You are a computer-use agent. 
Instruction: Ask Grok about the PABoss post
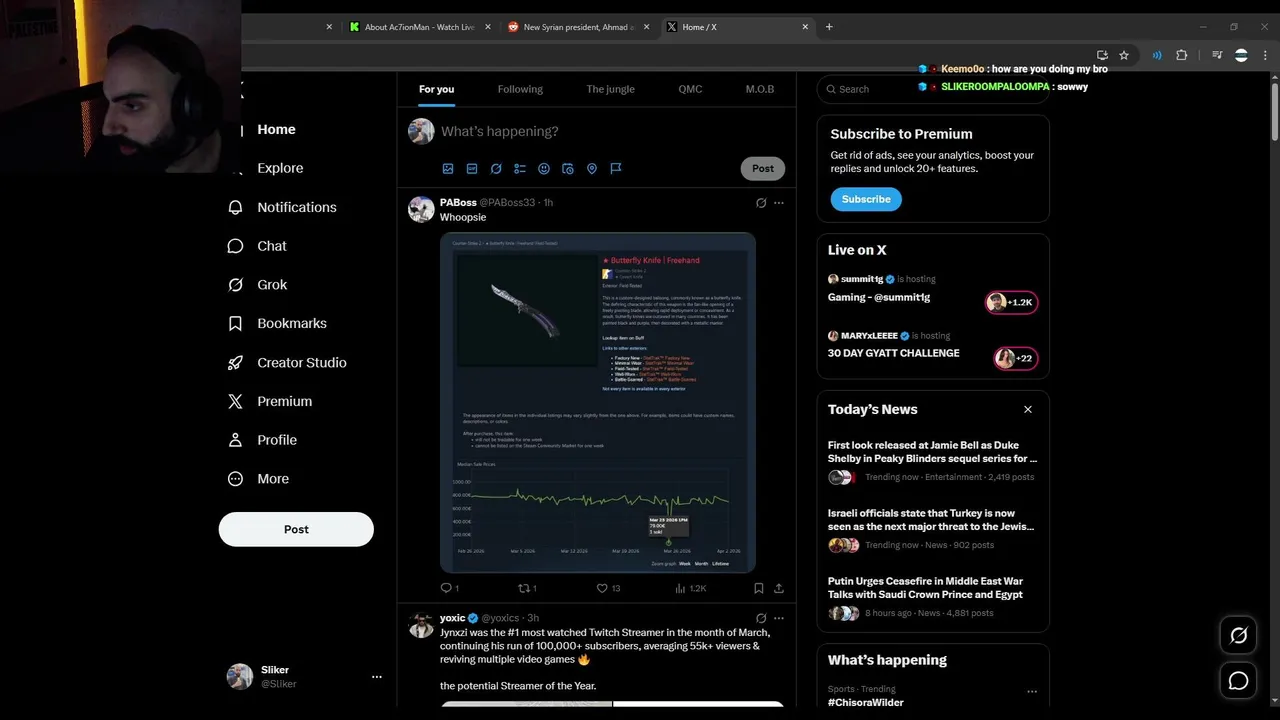point(761,203)
